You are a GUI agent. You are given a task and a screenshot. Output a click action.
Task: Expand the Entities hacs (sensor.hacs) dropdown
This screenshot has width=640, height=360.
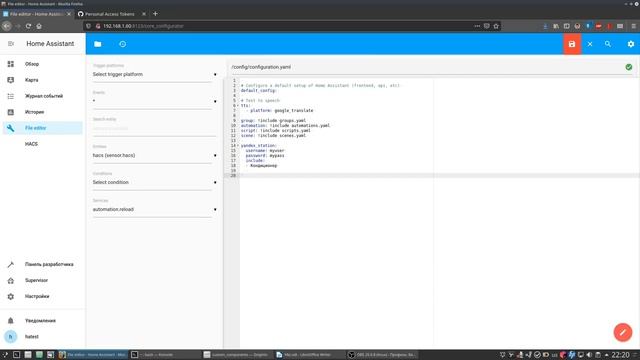(154, 156)
